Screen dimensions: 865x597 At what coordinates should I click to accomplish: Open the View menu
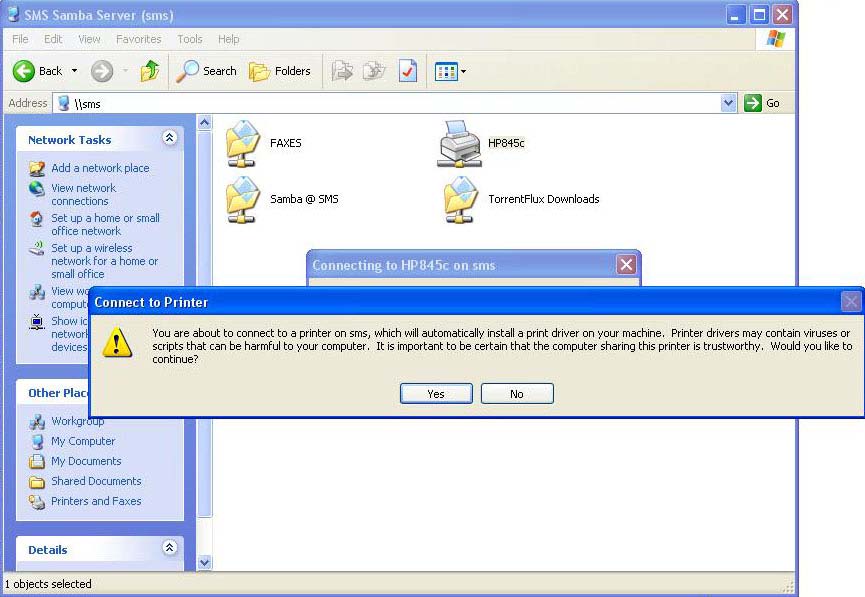point(89,39)
